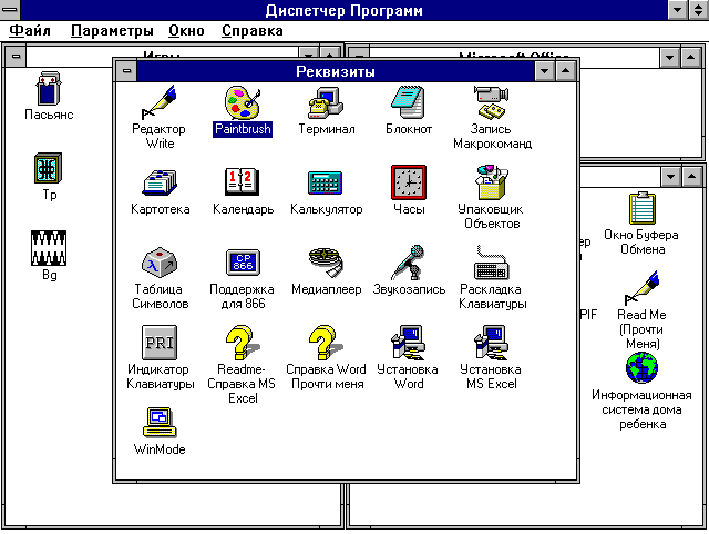Viewport: 709px width, 534px height.
Task: Select the Раскладка Клавиатуры icon
Action: pos(492,262)
